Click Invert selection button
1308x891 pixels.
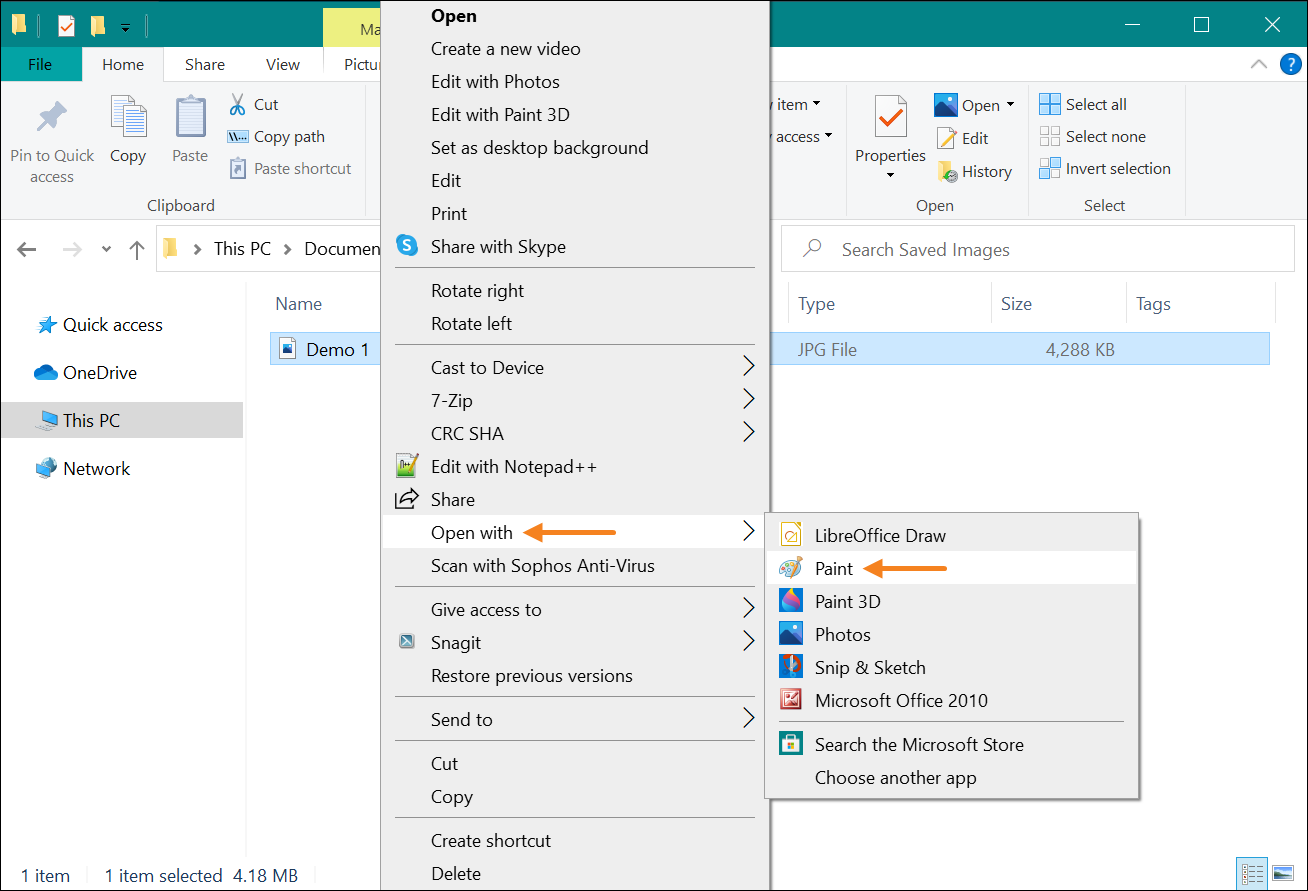pos(1105,168)
